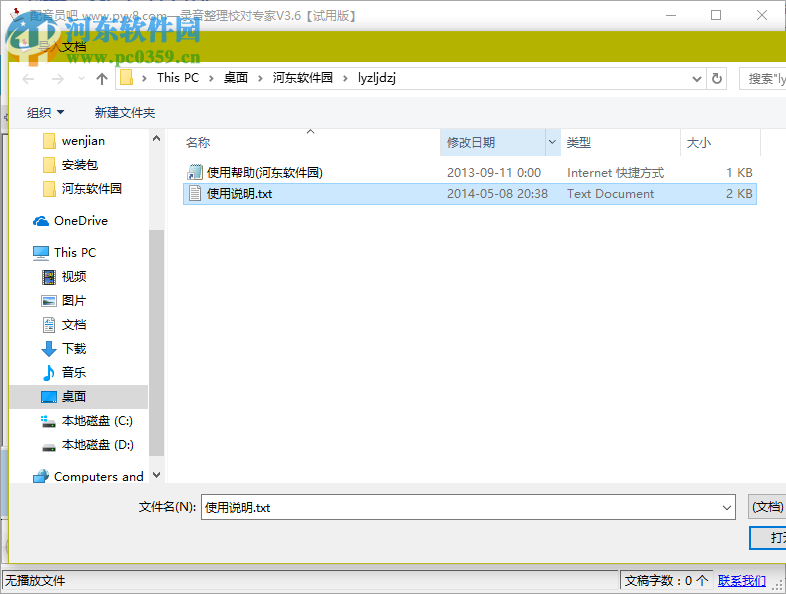Screen dimensions: 786x594
Task: Click the 下载 blue arrow icon
Action: (49, 349)
